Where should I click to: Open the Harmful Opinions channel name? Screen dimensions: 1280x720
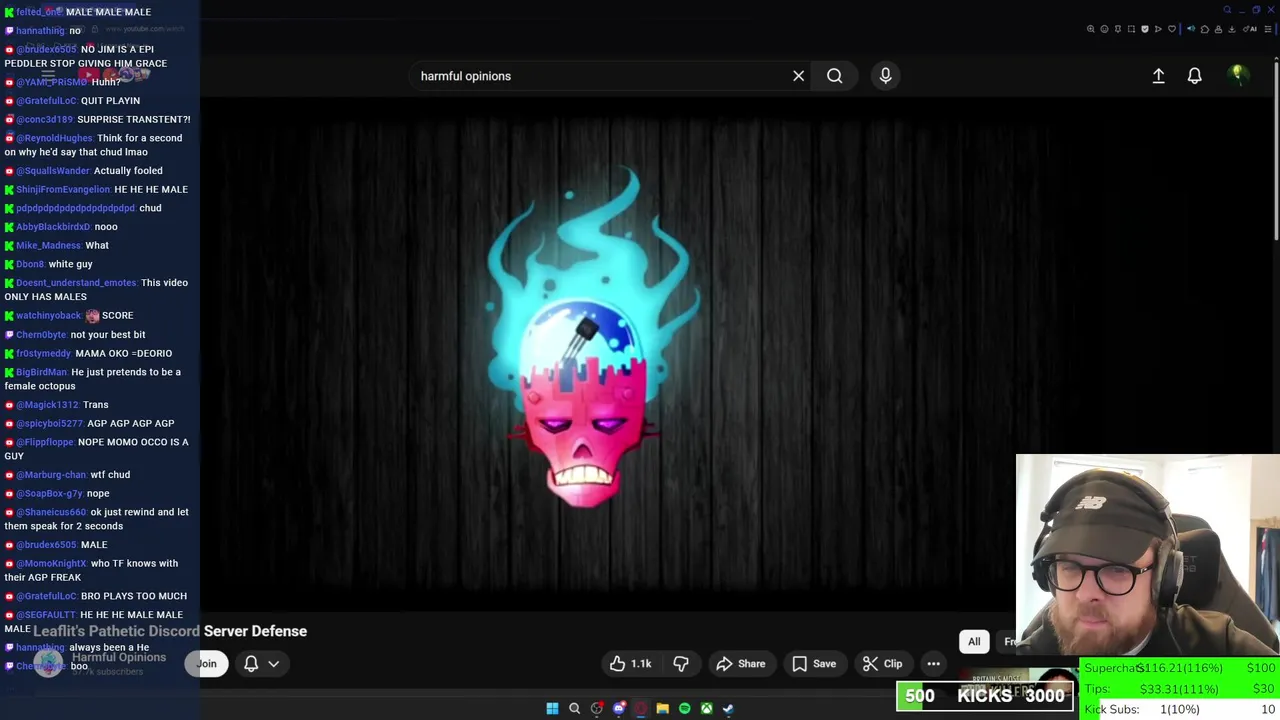coord(119,657)
